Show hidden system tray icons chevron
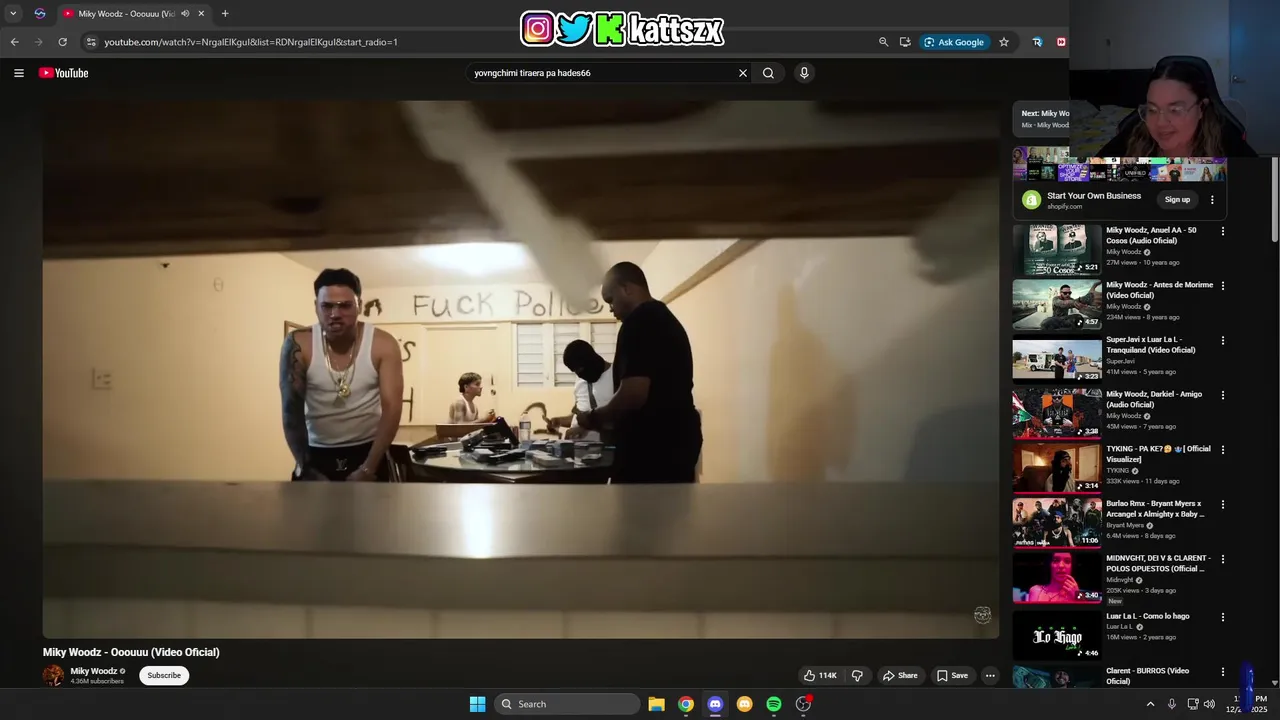This screenshot has height=720, width=1280. point(1150,704)
